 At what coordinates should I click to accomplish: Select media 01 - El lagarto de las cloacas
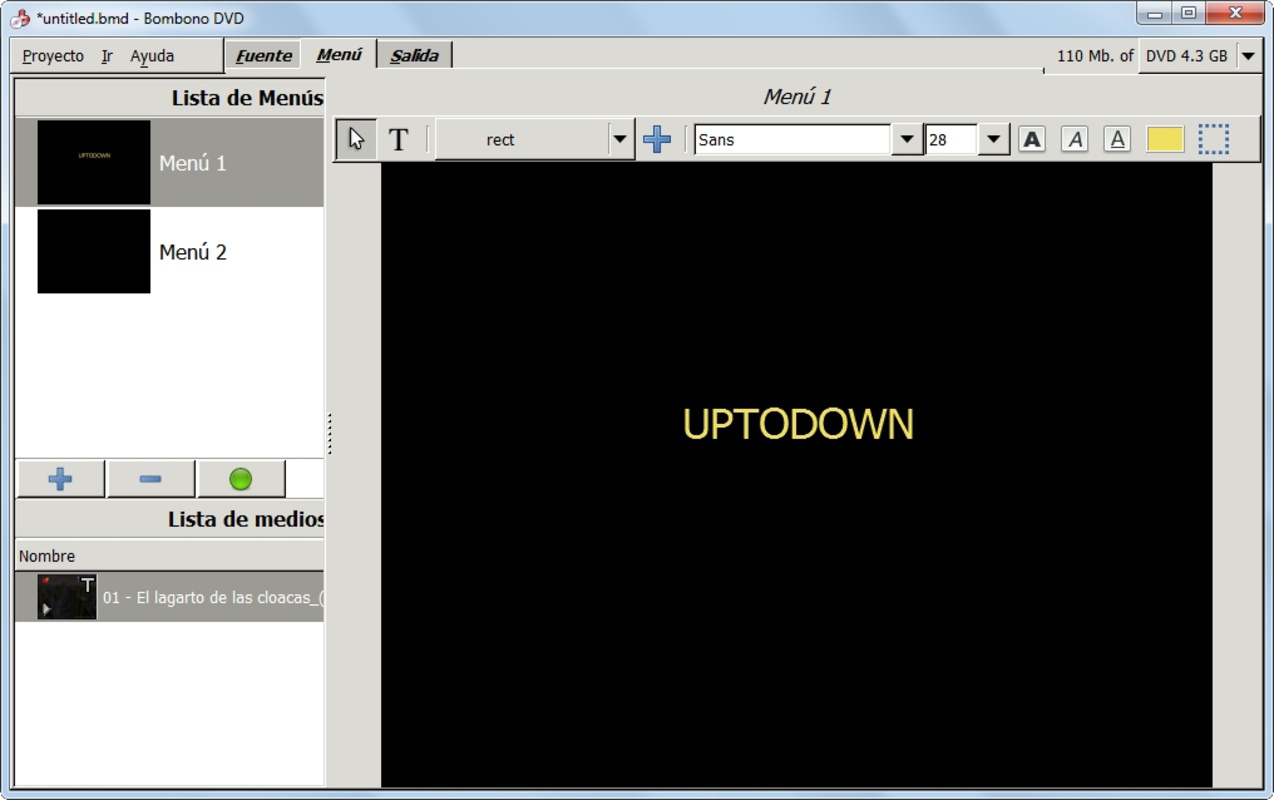click(x=169, y=597)
